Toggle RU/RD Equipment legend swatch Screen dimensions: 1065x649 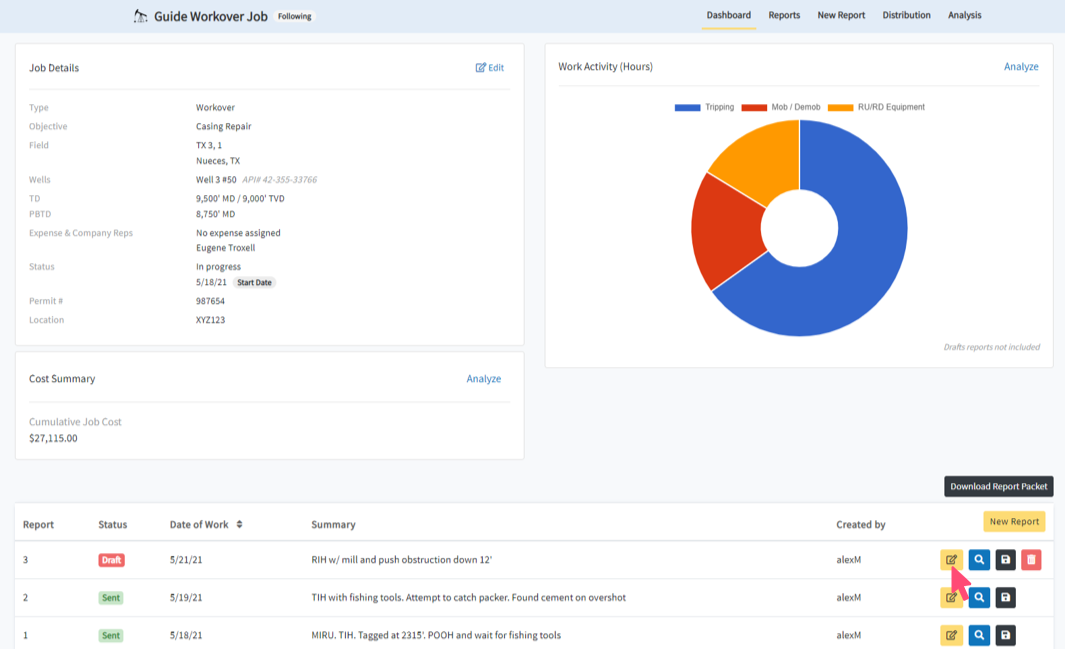(840, 107)
